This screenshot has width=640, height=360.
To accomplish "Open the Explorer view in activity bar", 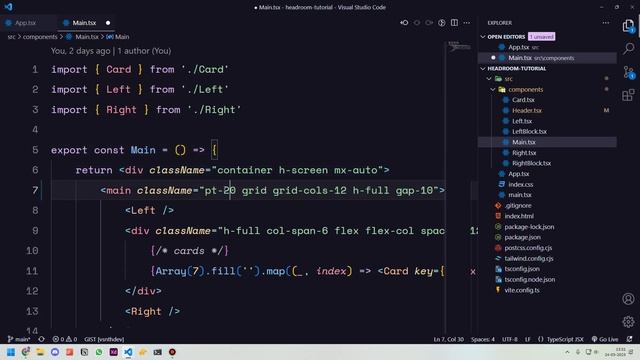I will [x=629, y=26].
